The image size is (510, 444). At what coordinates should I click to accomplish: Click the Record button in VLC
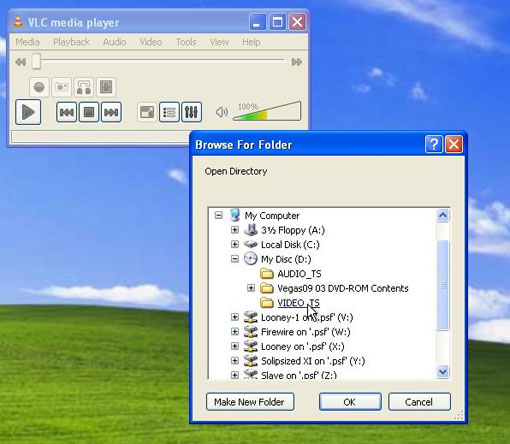point(39,87)
